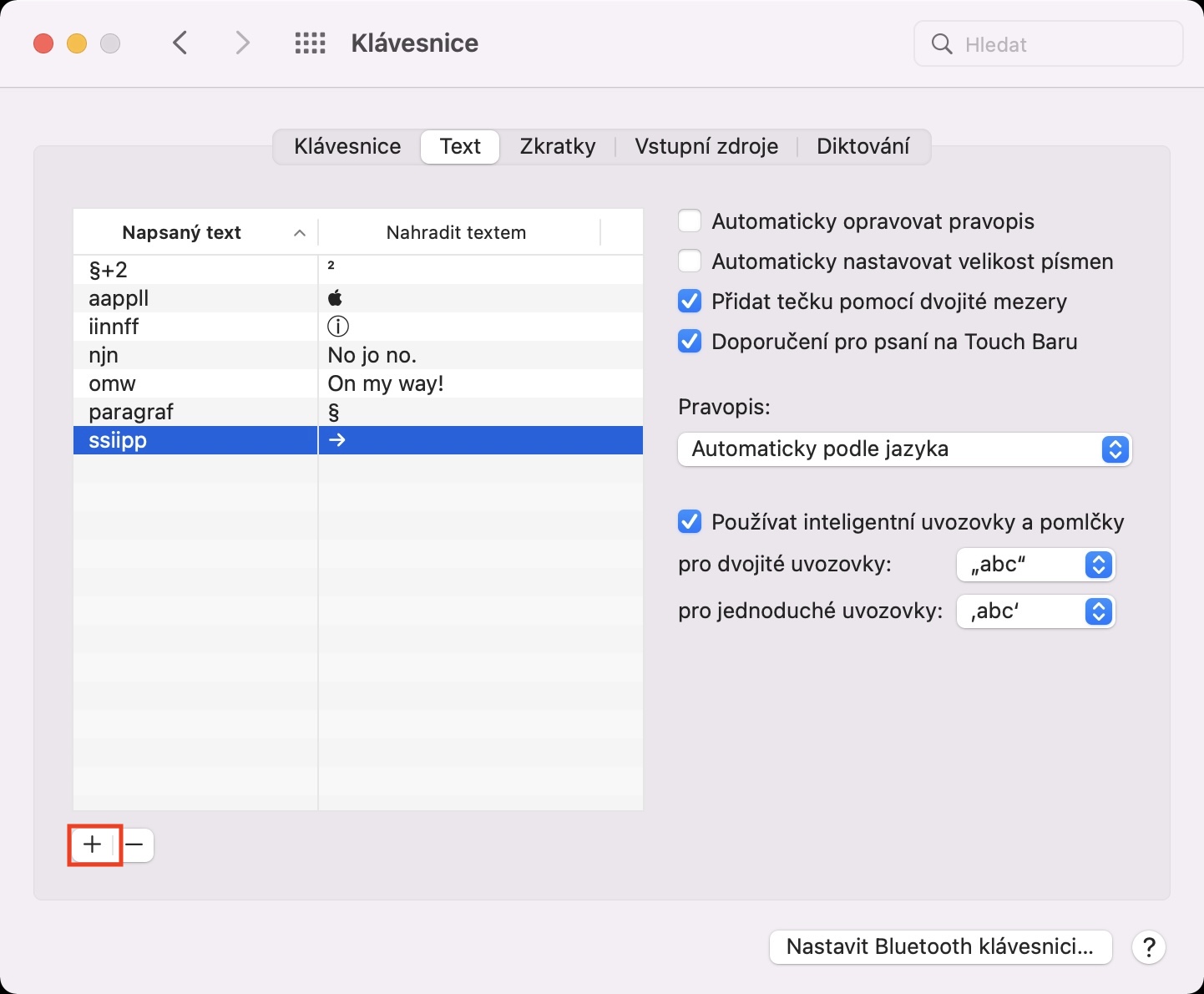Click the Hledat search field
Image resolution: width=1204 pixels, height=994 pixels.
pos(1060,44)
